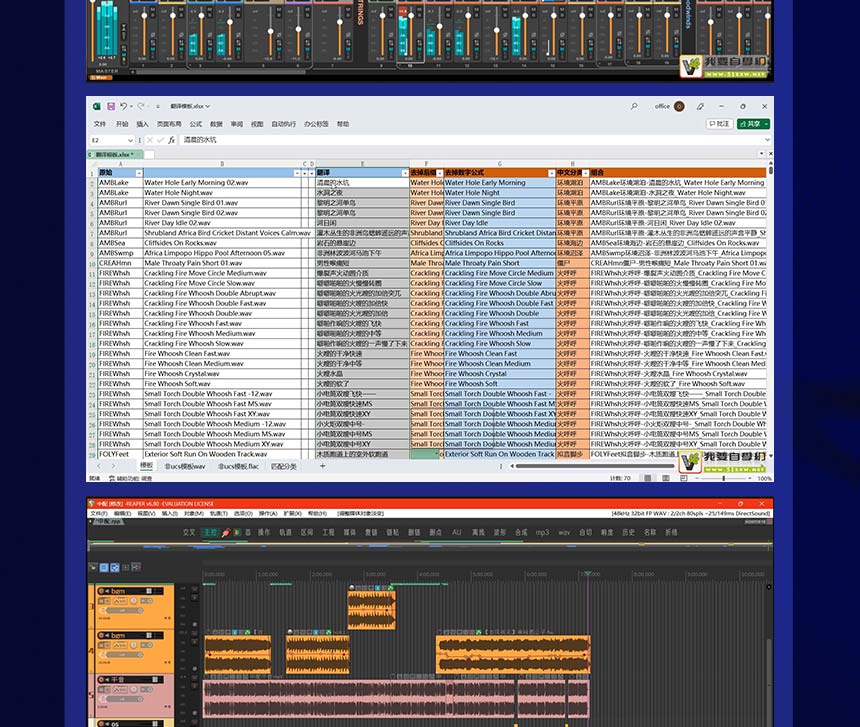Switch to the ucs模板wav sheet tab
This screenshot has height=727, width=860.
click(x=185, y=466)
